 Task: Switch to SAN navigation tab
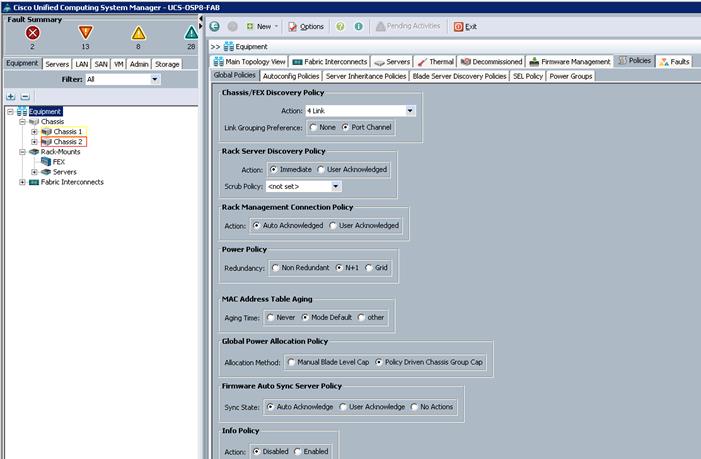(101, 64)
